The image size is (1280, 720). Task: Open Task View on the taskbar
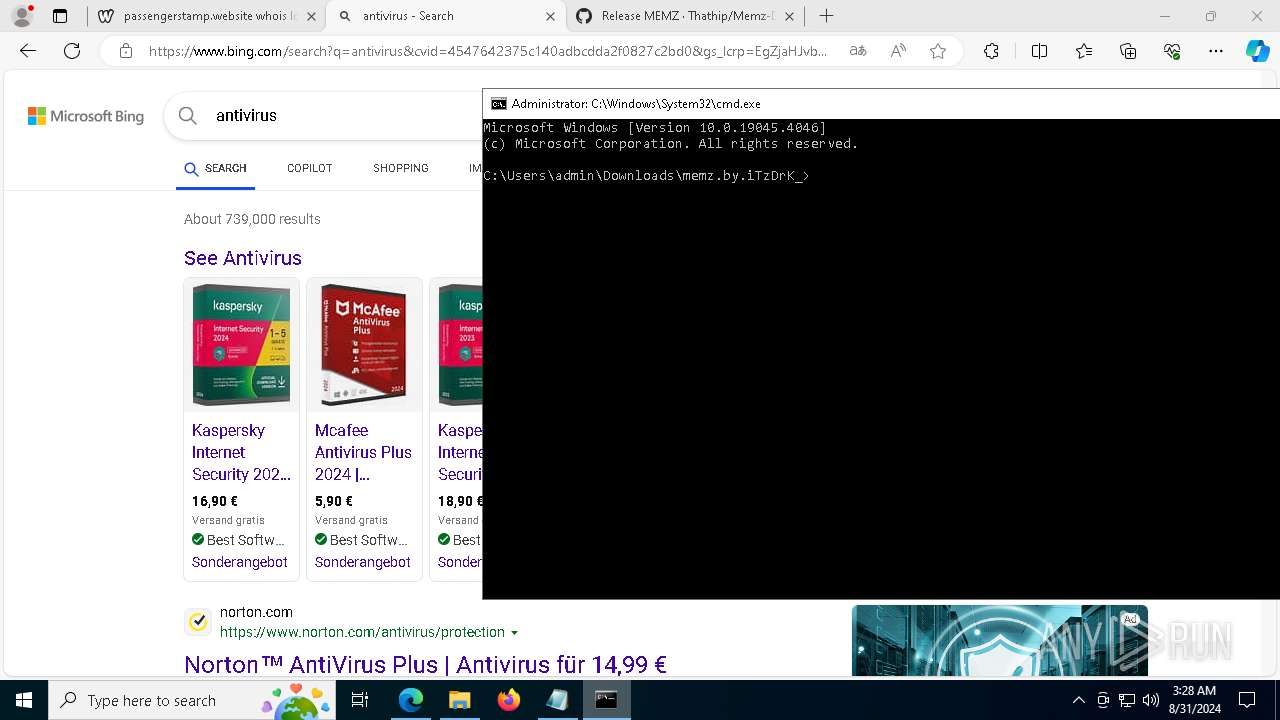(360, 700)
